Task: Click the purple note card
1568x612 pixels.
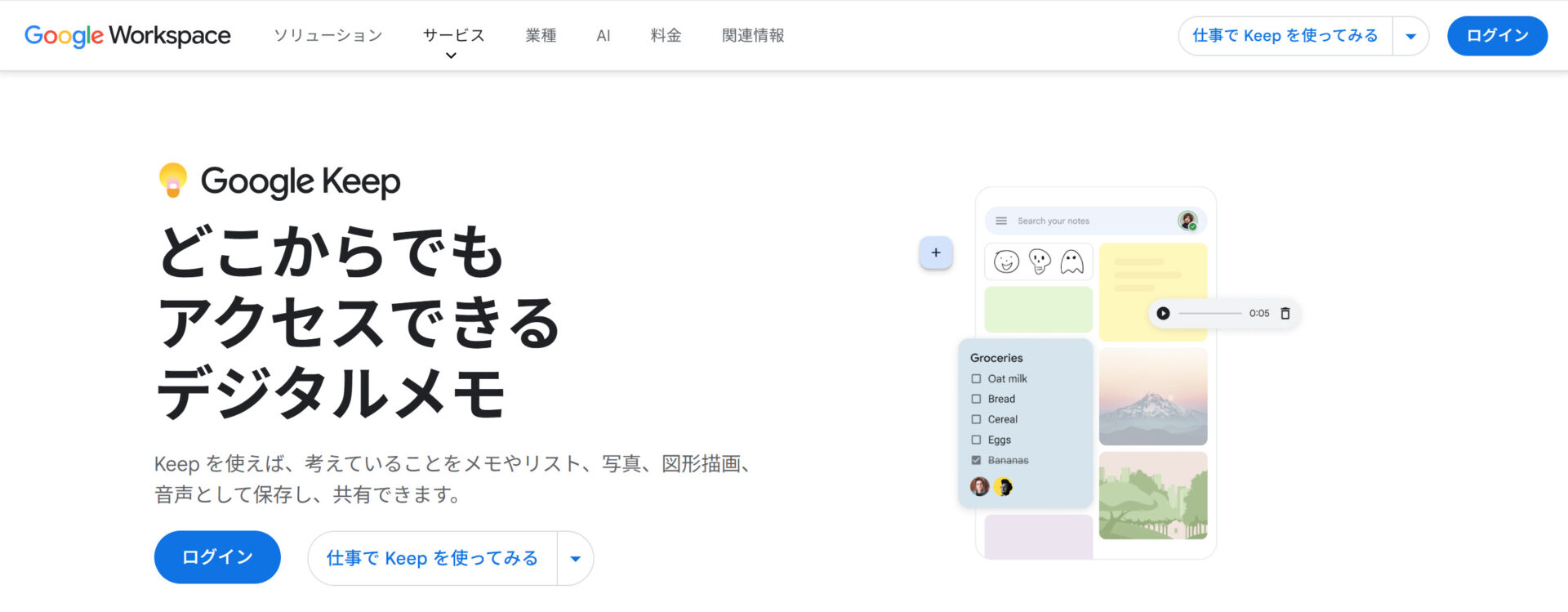Action: click(1039, 537)
